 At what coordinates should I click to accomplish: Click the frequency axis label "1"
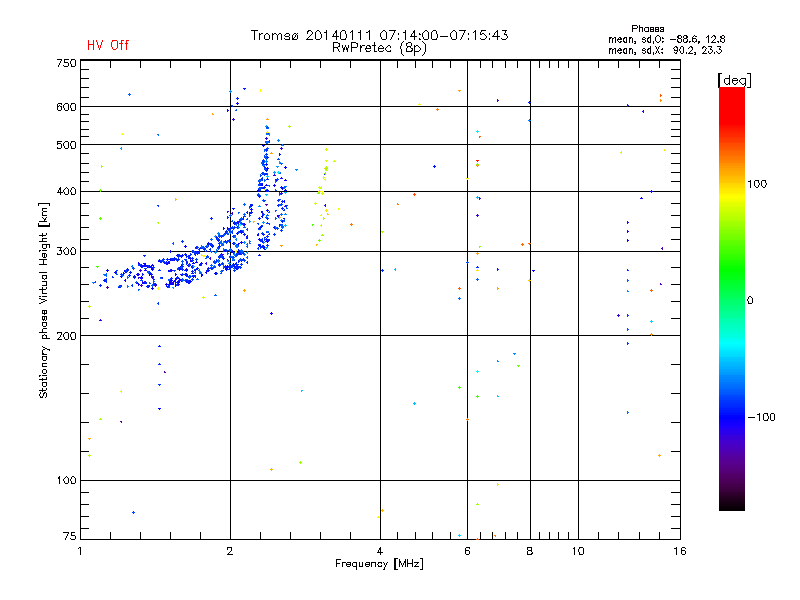(x=80, y=551)
